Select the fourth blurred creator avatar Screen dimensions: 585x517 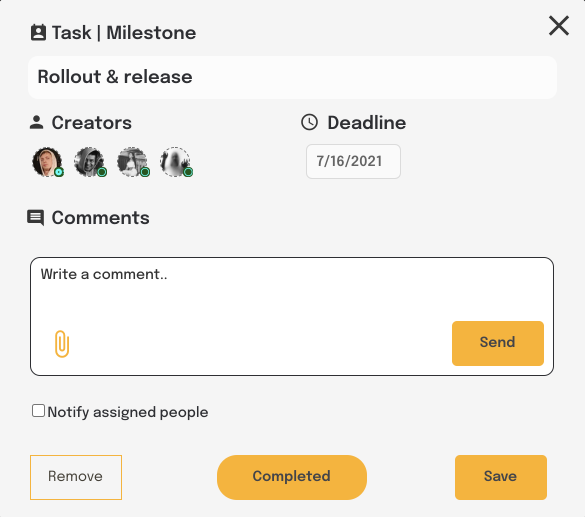(x=175, y=162)
